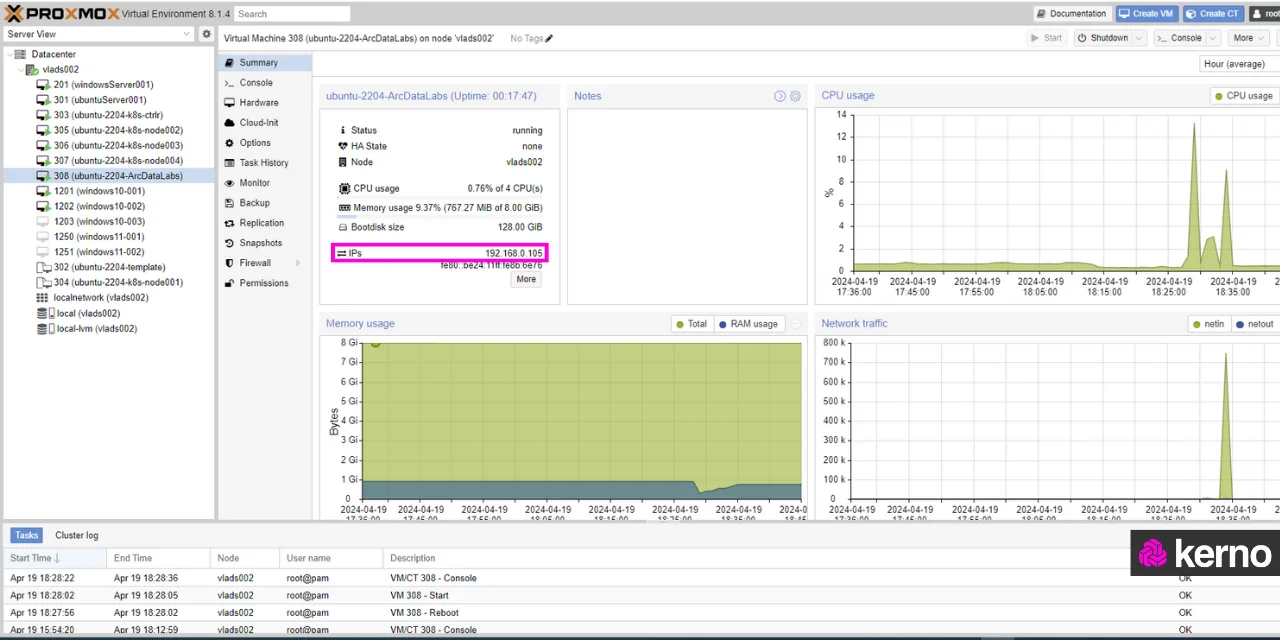This screenshot has height=640, width=1280.
Task: Click the Backup floppy disk icon
Action: [x=230, y=203]
